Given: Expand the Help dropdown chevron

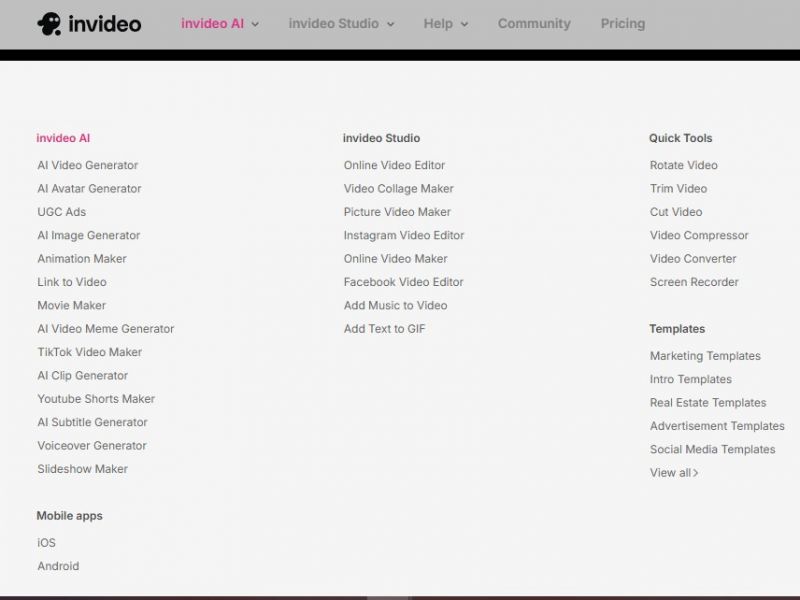Looking at the screenshot, I should (x=464, y=24).
